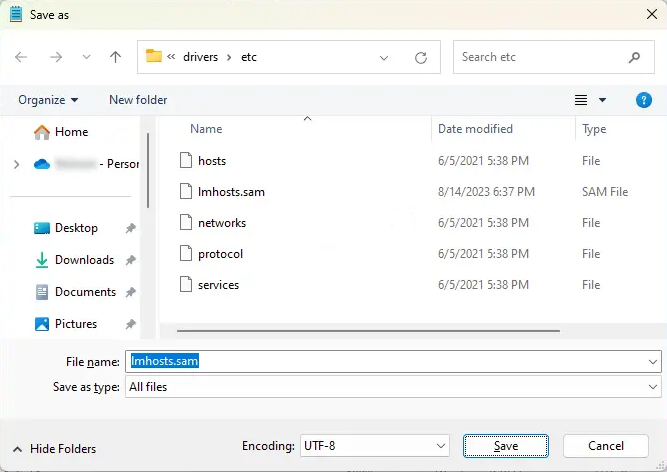Go up one folder level

115,57
